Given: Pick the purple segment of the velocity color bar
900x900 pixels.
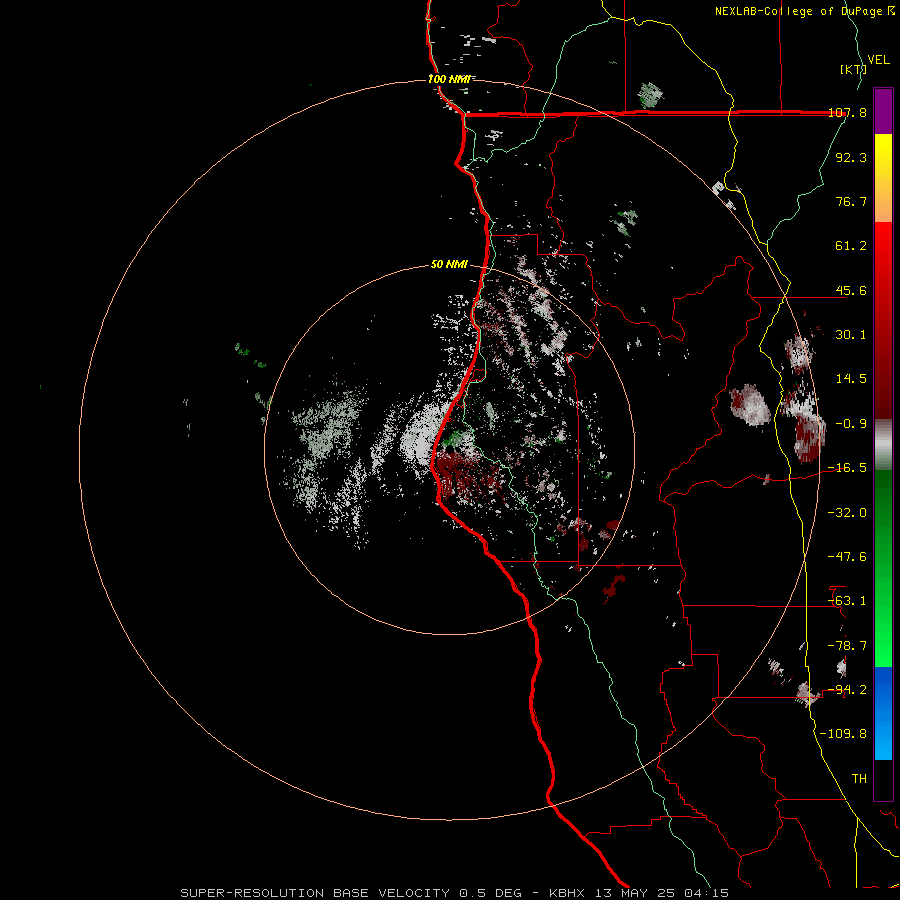Looking at the screenshot, I should 883,111.
